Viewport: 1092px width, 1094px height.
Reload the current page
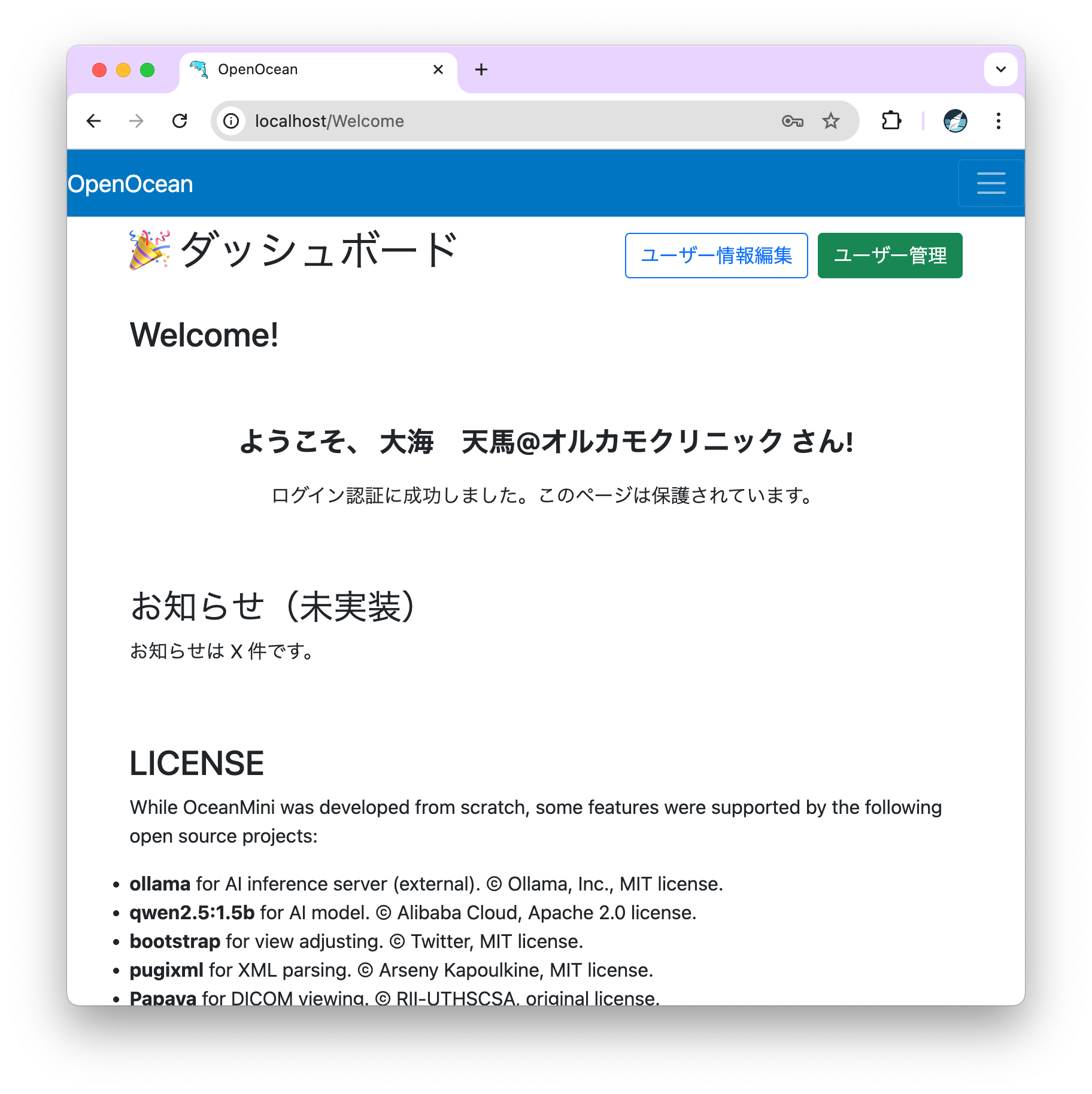(180, 121)
